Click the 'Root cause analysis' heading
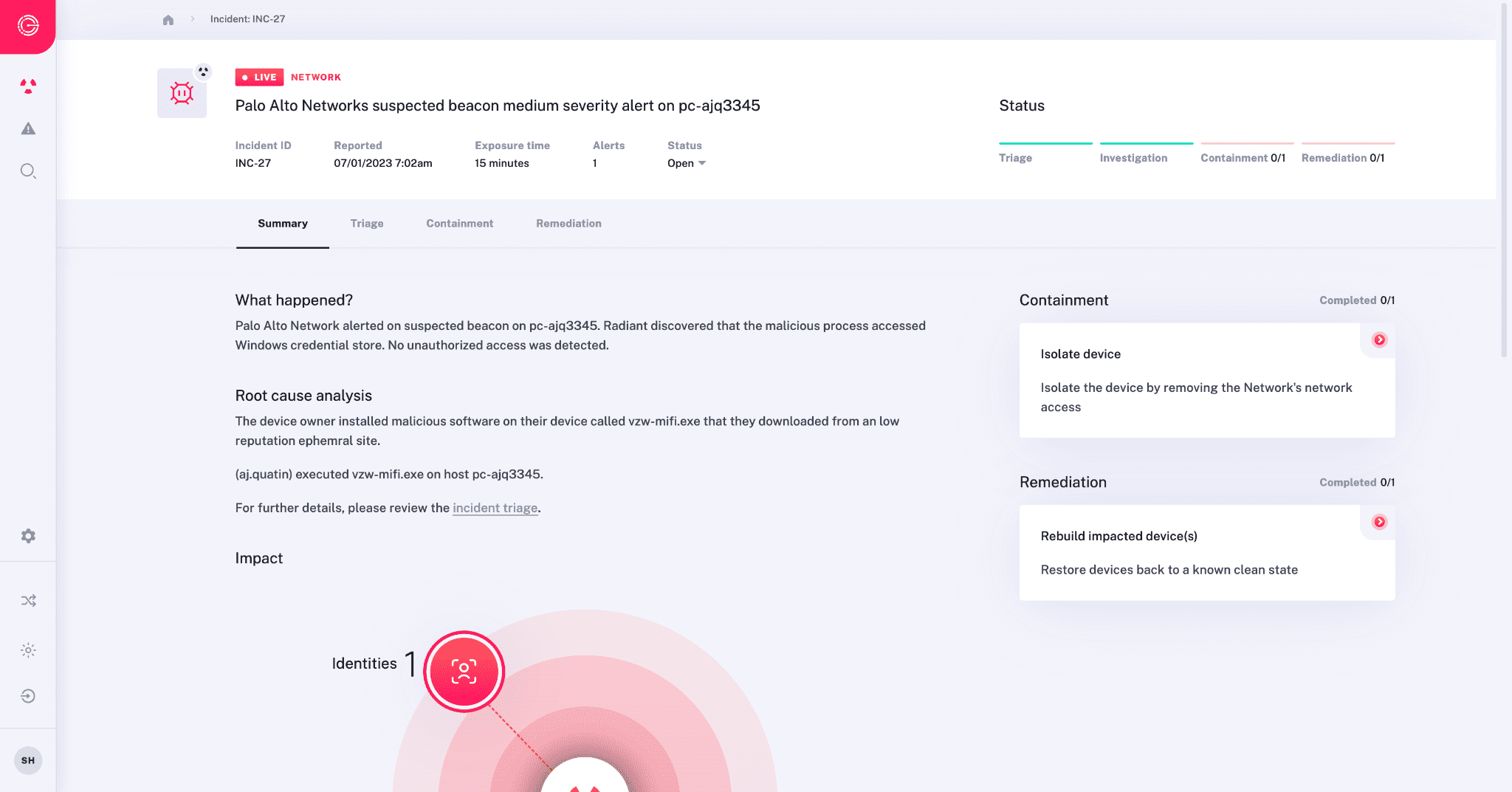Image resolution: width=1512 pixels, height=792 pixels. point(303,396)
